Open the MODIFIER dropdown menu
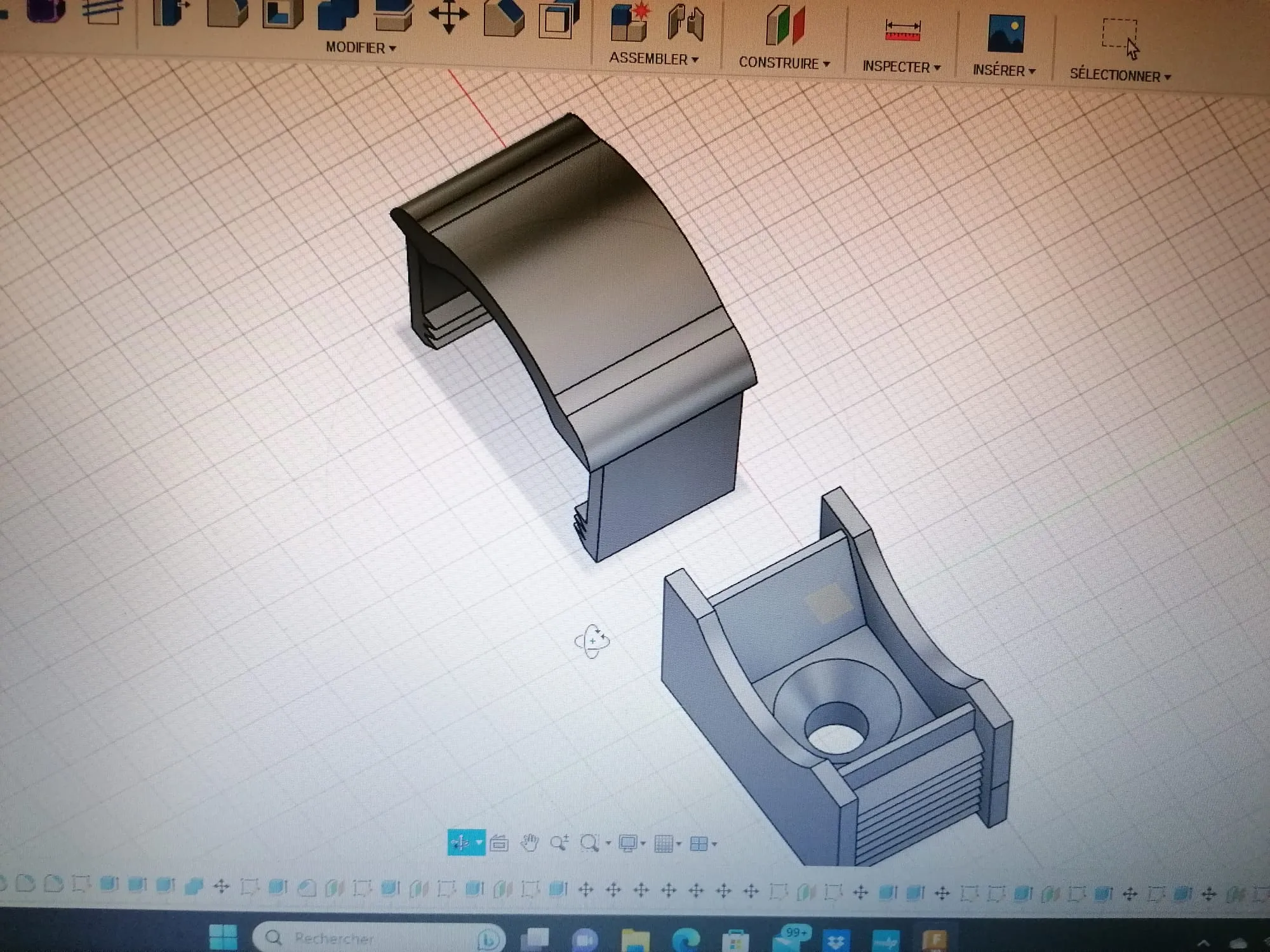Image resolution: width=1270 pixels, height=952 pixels. coord(360,48)
